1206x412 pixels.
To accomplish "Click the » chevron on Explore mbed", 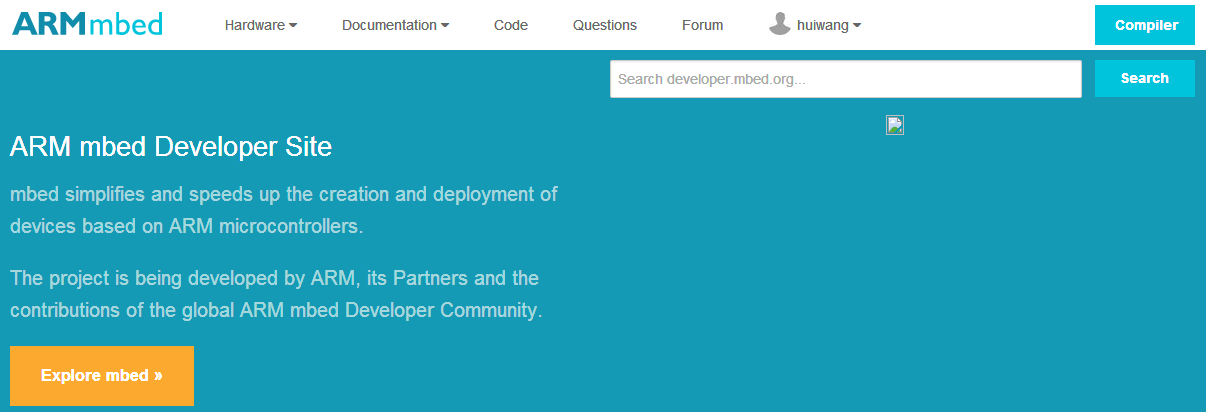I will point(158,376).
